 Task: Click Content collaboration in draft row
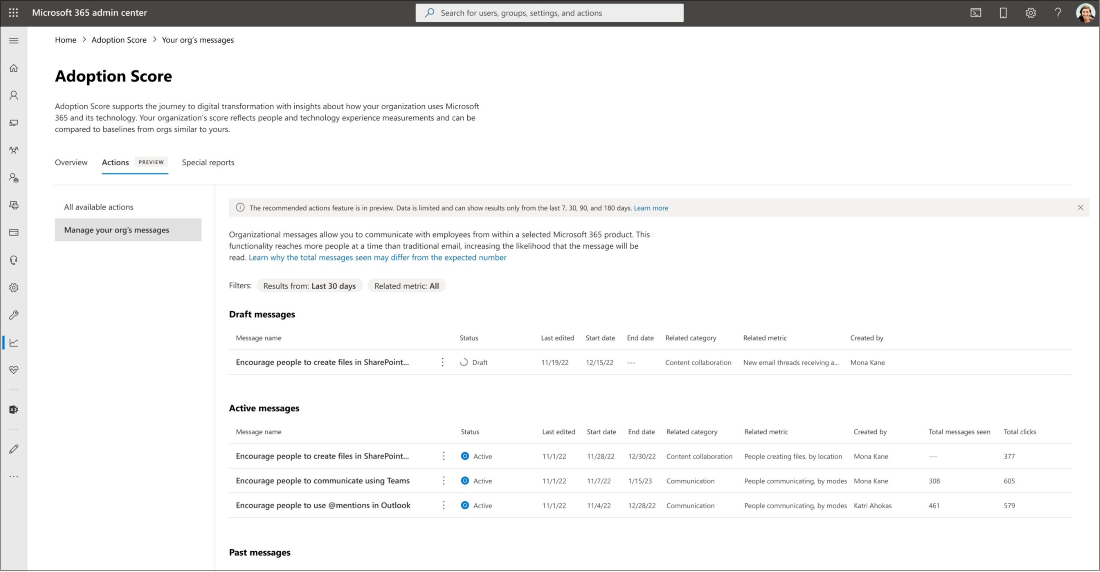tap(698, 363)
